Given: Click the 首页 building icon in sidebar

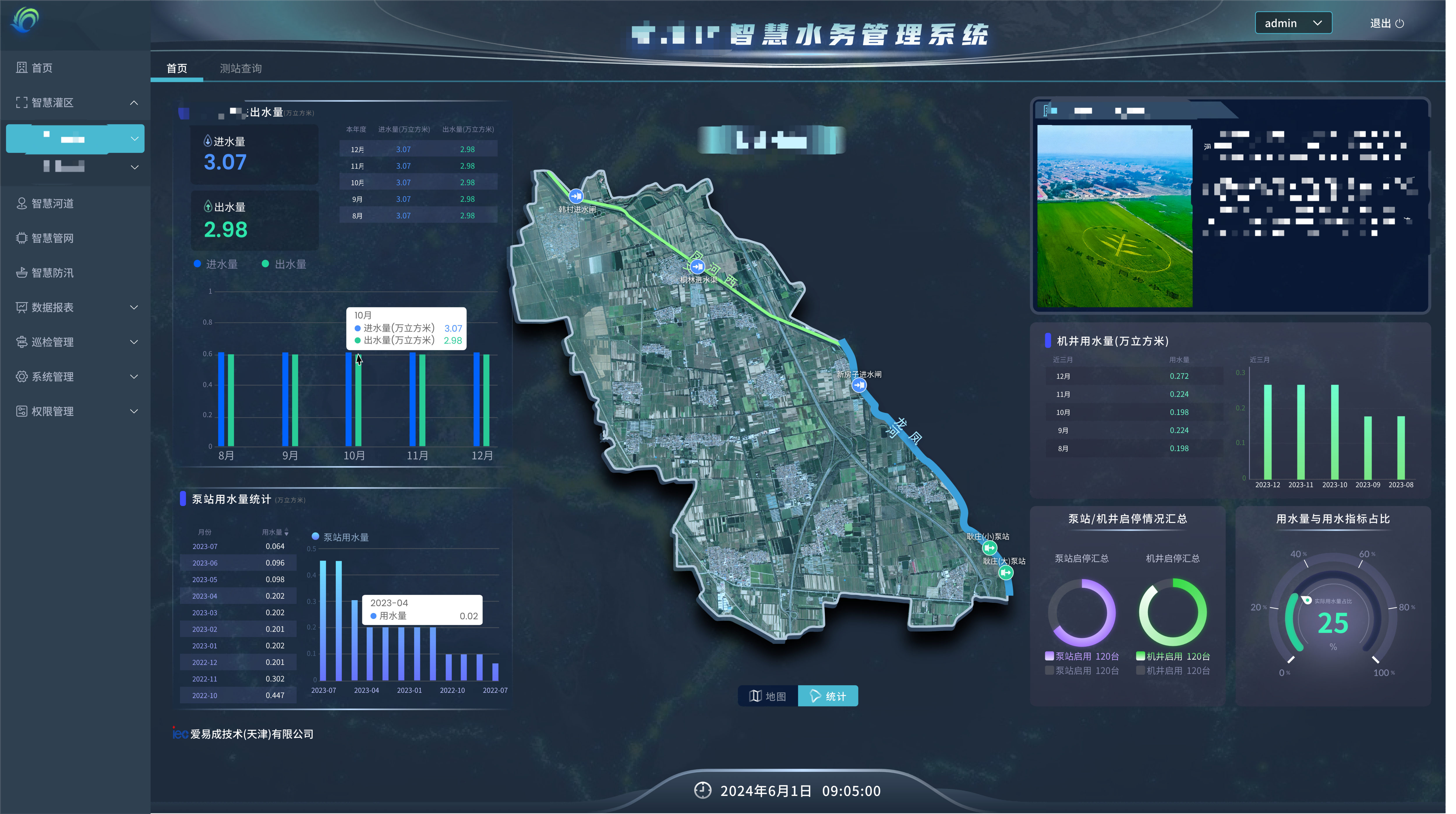Looking at the screenshot, I should point(22,68).
